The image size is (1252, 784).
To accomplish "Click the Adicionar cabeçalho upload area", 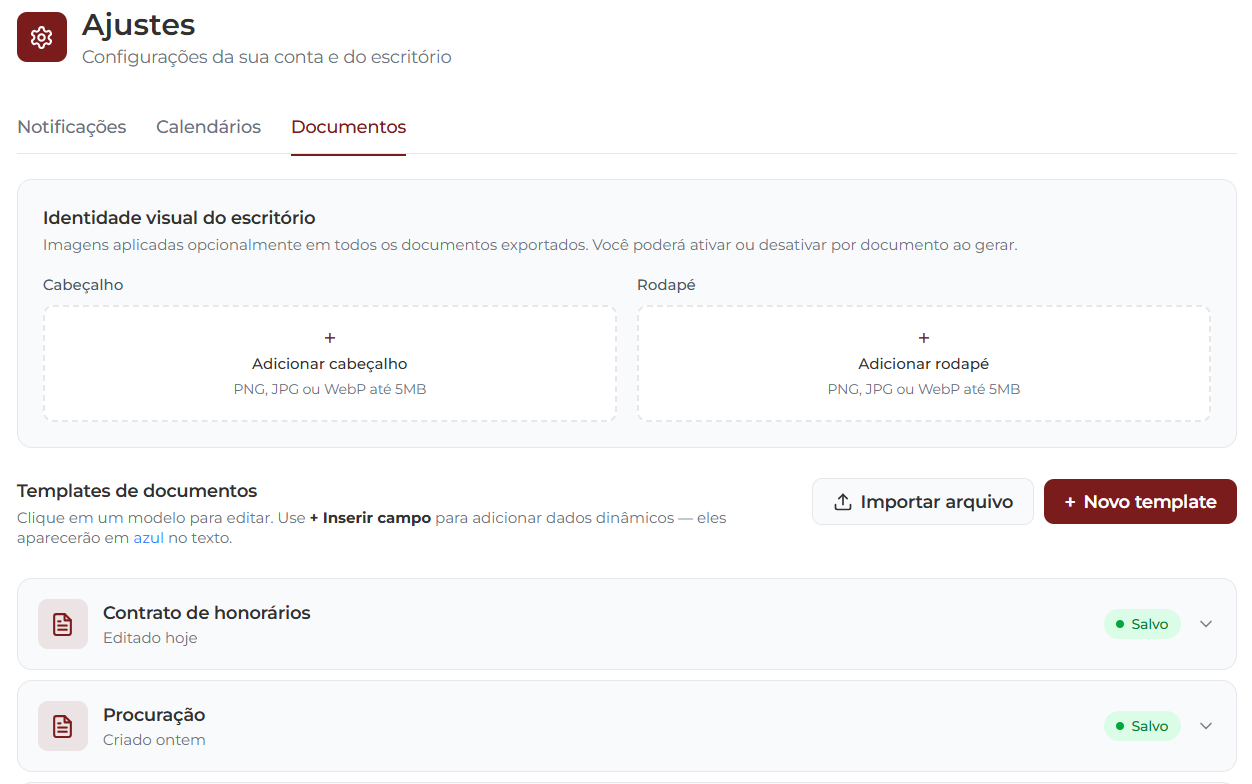I will click(x=330, y=363).
